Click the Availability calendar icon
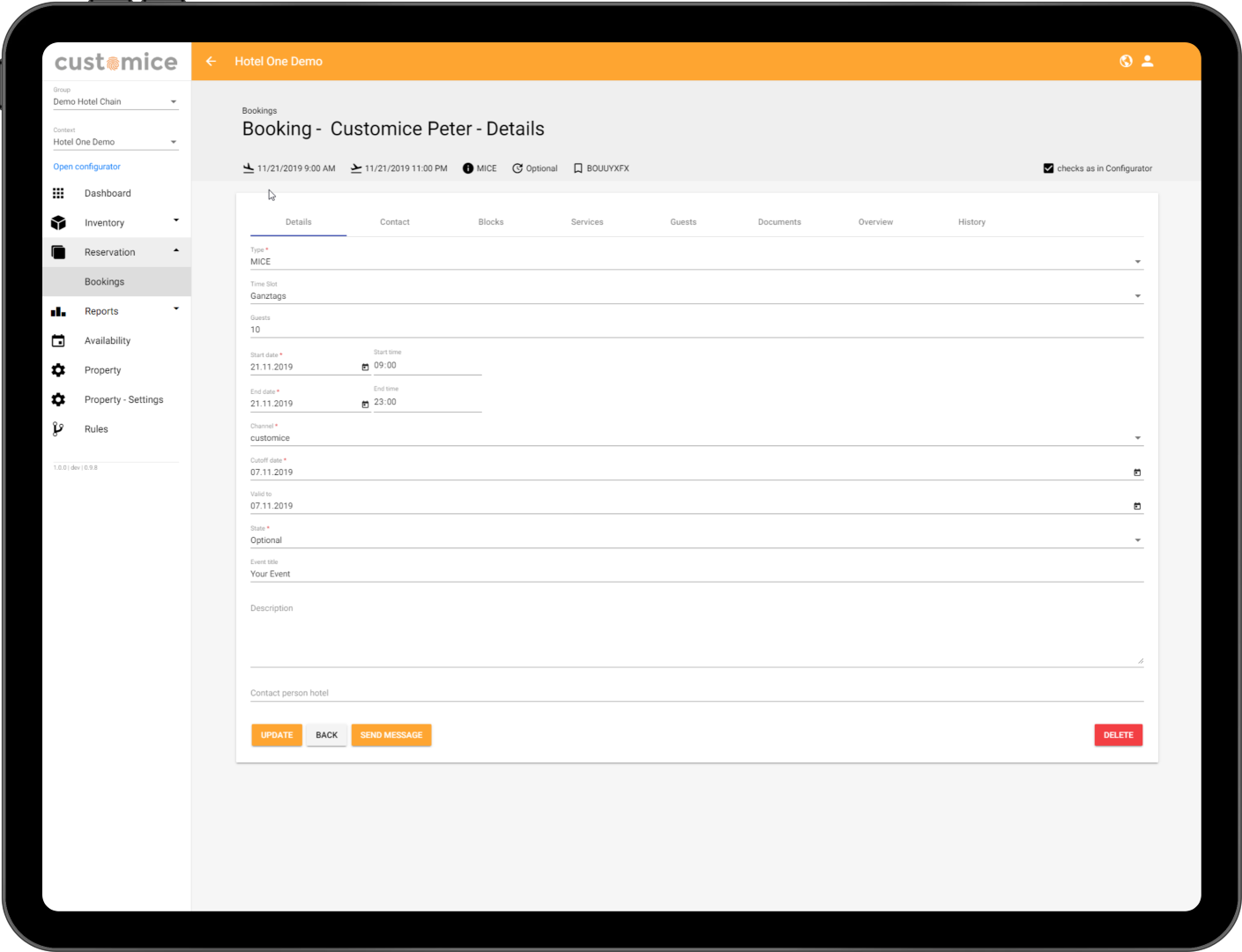The width and height of the screenshot is (1242, 952). (x=58, y=341)
